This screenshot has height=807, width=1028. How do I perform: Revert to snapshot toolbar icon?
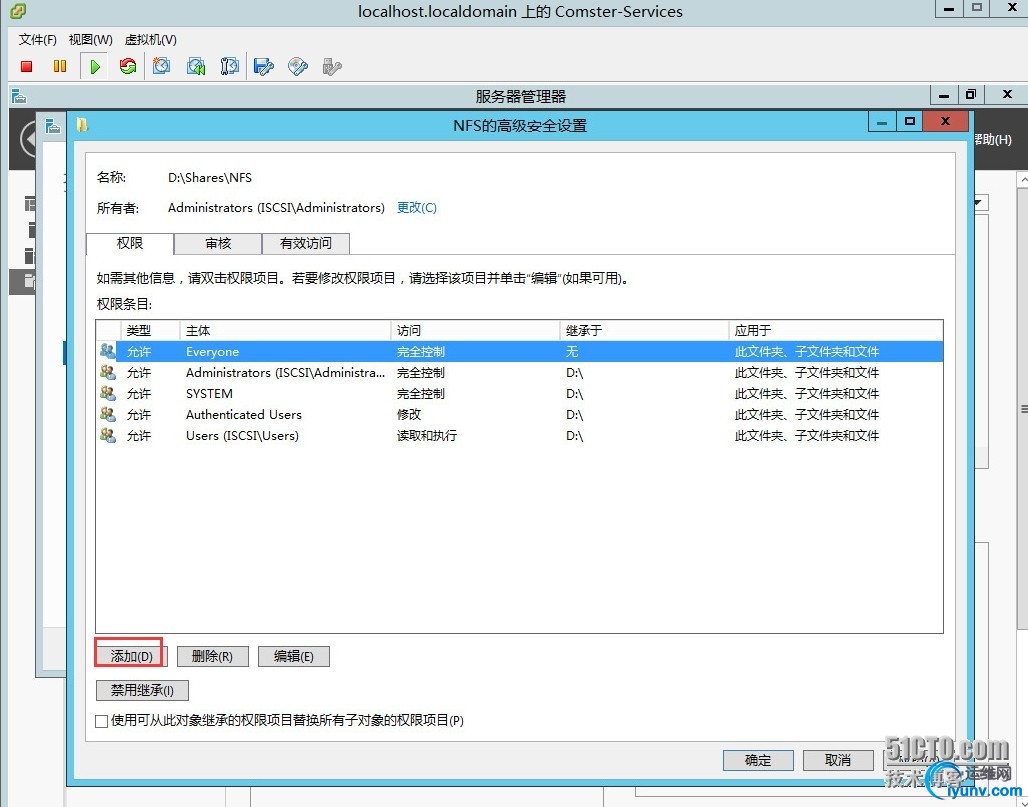(196, 66)
